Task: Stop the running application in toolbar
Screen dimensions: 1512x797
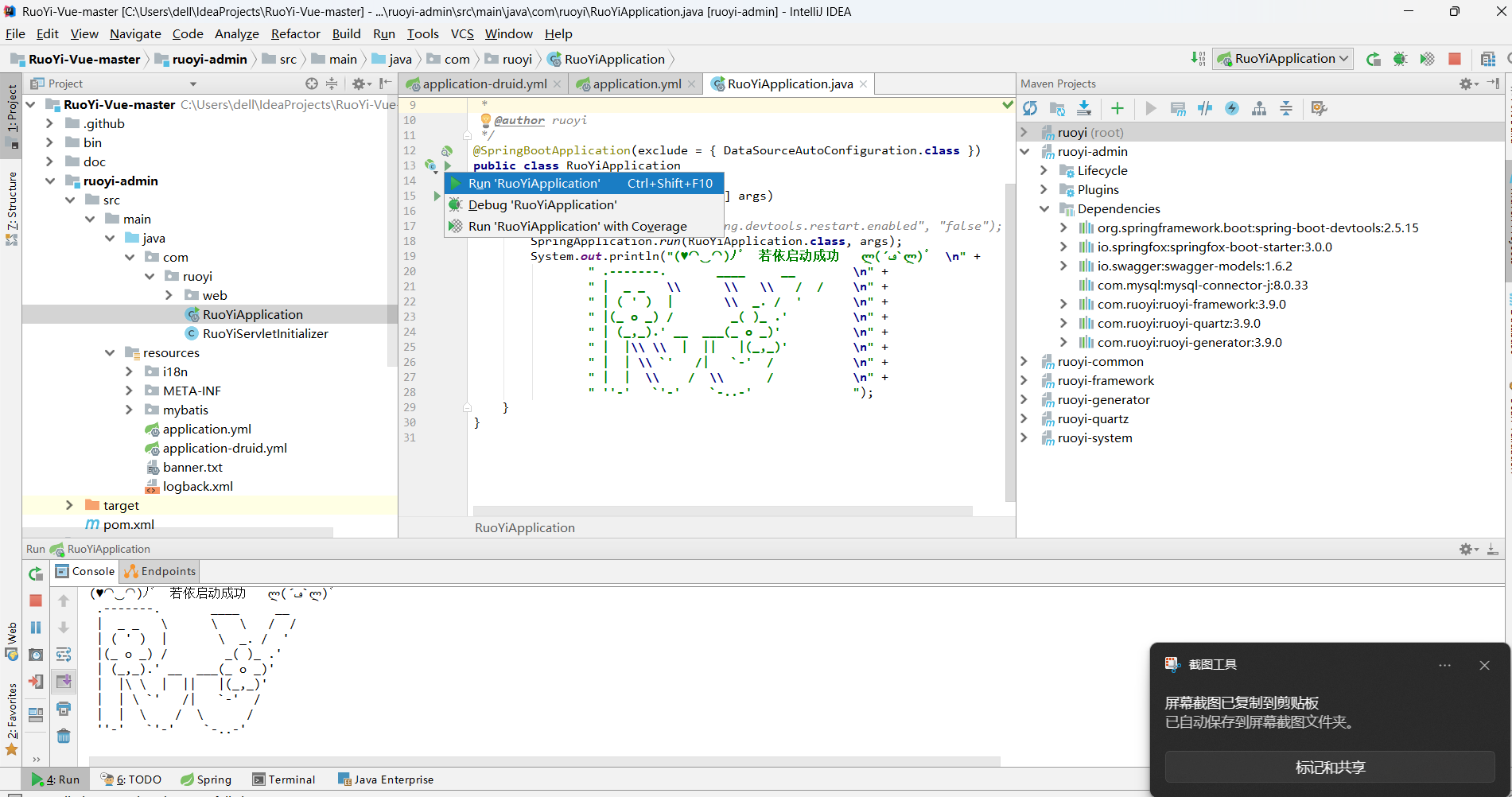Action: (1455, 59)
